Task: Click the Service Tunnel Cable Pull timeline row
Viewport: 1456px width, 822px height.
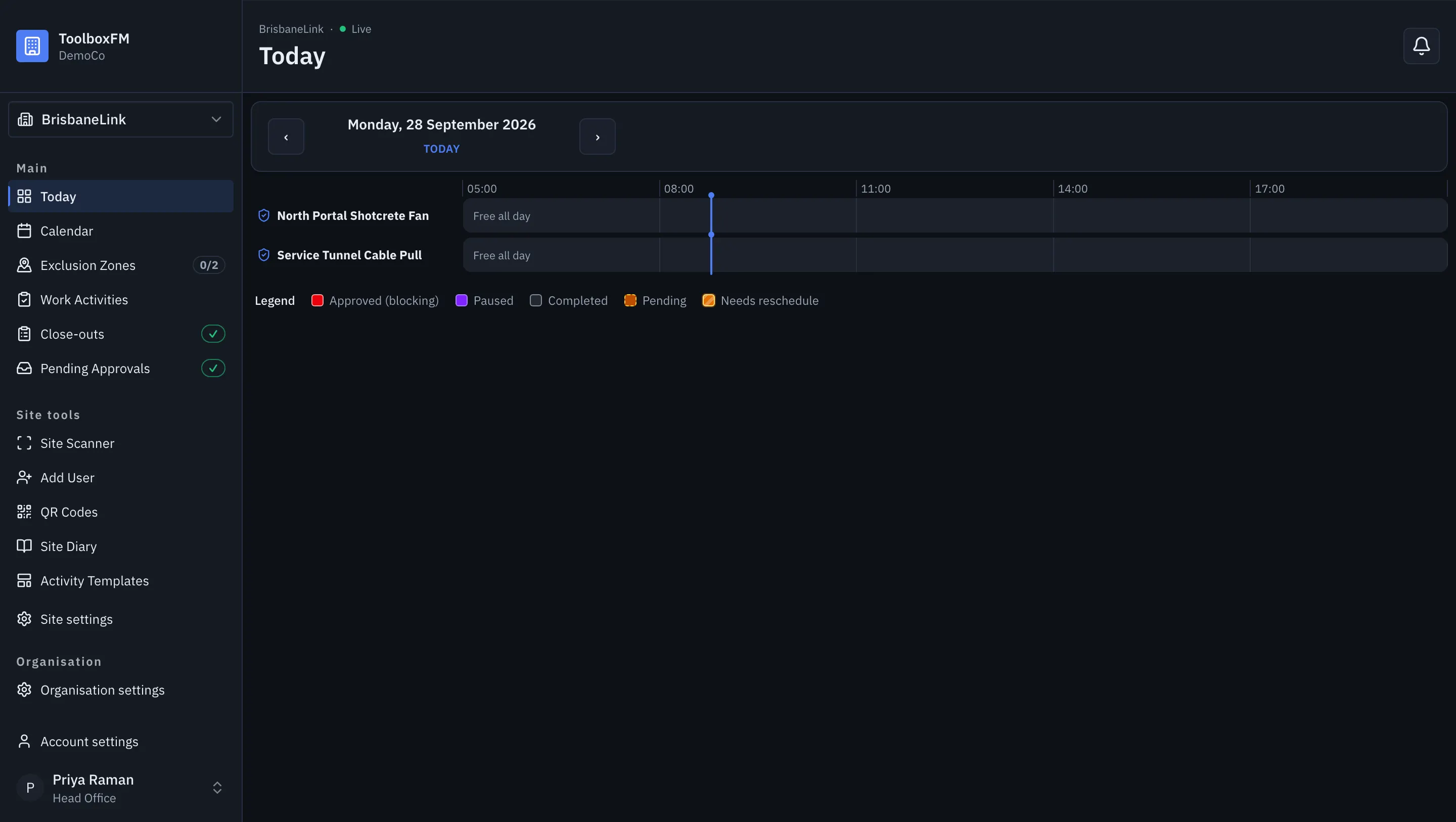Action: (954, 255)
